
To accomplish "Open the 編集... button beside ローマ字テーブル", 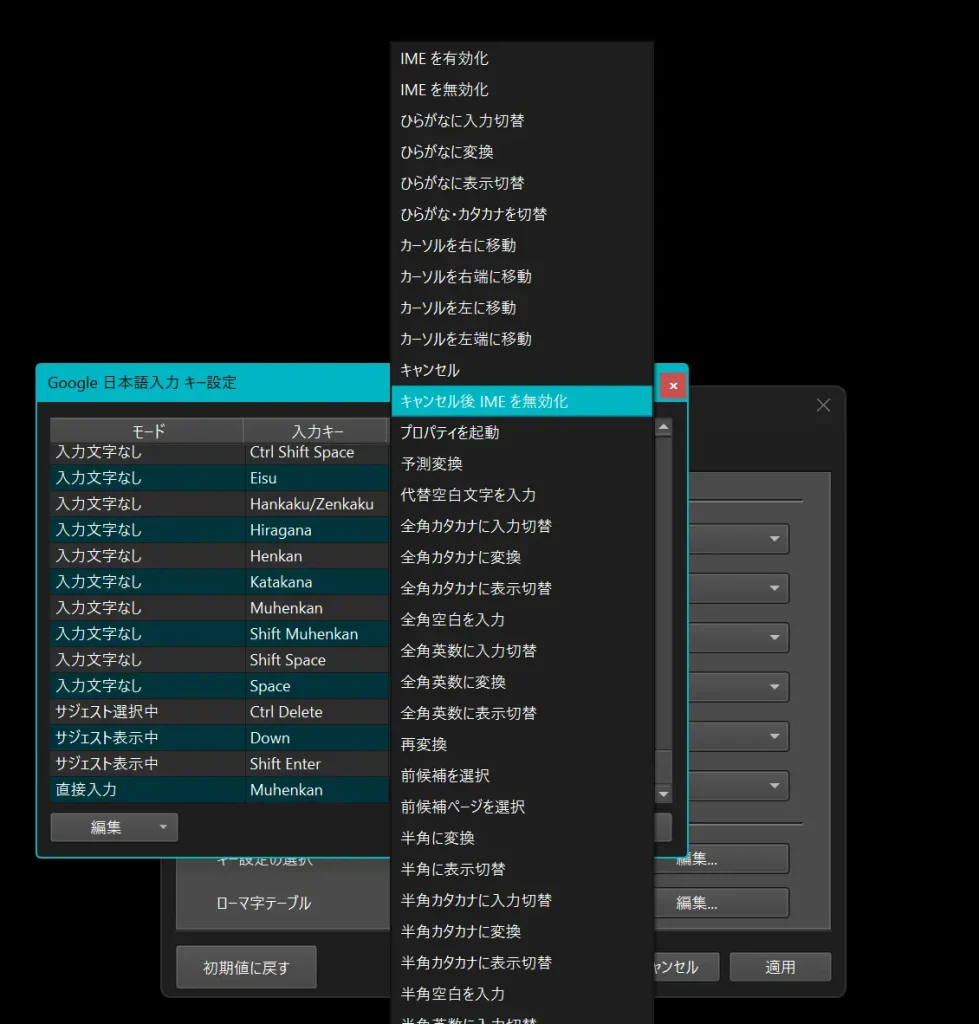I will click(721, 903).
